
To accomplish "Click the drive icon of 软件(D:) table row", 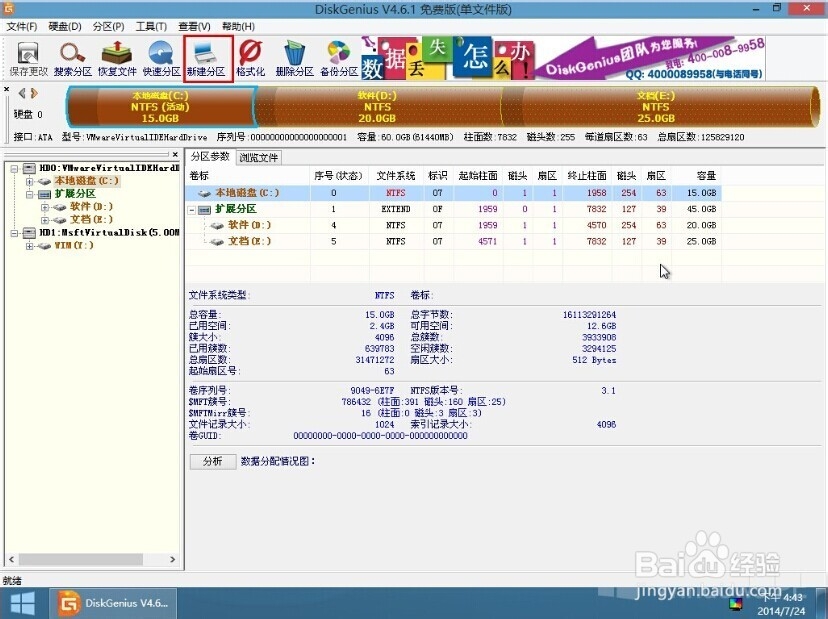I will click(217, 226).
